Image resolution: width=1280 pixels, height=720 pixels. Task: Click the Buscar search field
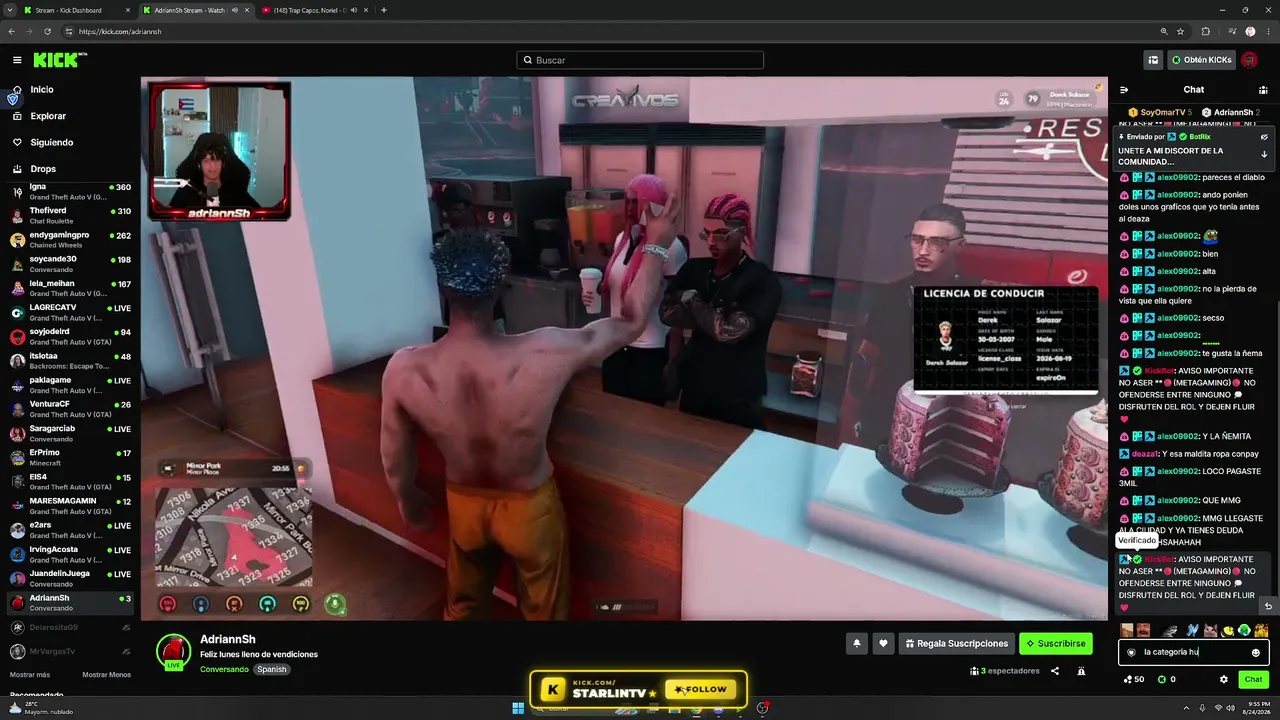[x=640, y=60]
